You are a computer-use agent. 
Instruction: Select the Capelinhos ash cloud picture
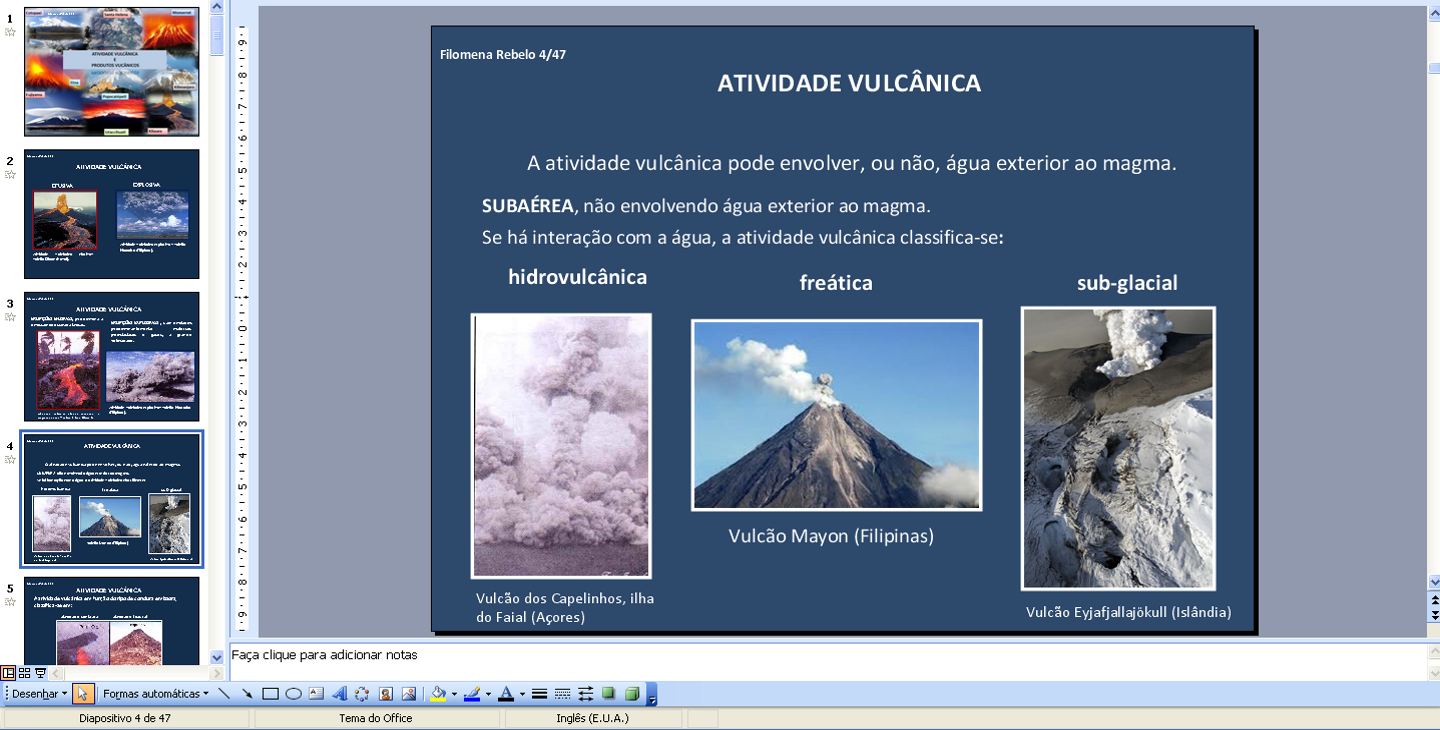tap(561, 446)
